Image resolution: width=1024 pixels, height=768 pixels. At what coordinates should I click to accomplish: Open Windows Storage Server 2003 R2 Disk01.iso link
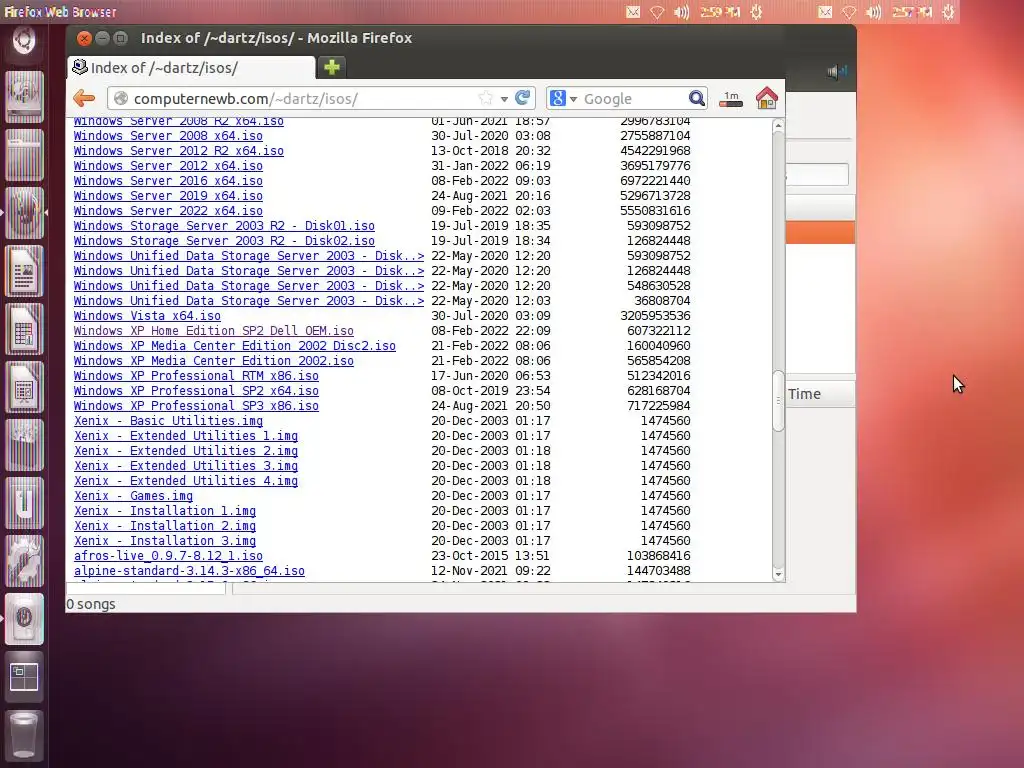click(224, 226)
